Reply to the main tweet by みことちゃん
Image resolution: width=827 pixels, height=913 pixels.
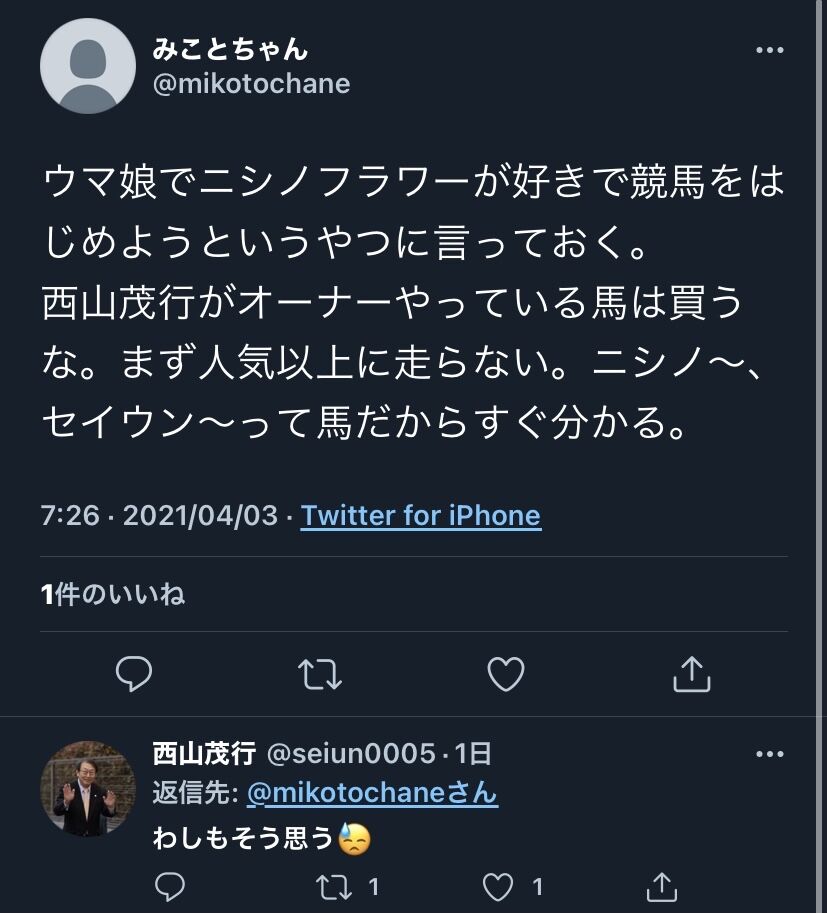[133, 675]
